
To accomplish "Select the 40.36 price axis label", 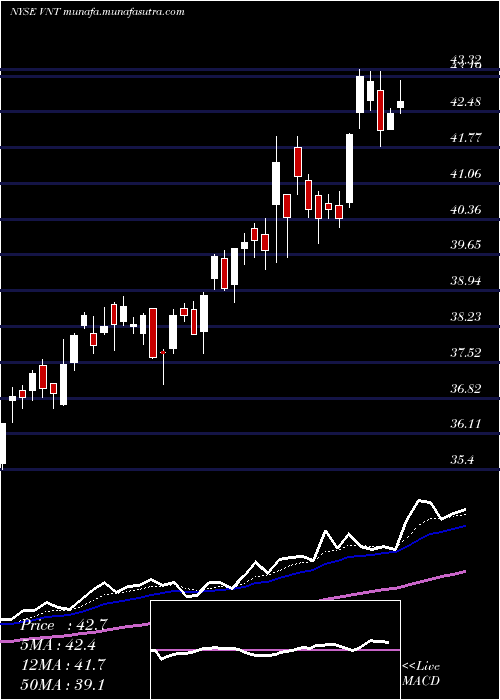I will pos(466,209).
